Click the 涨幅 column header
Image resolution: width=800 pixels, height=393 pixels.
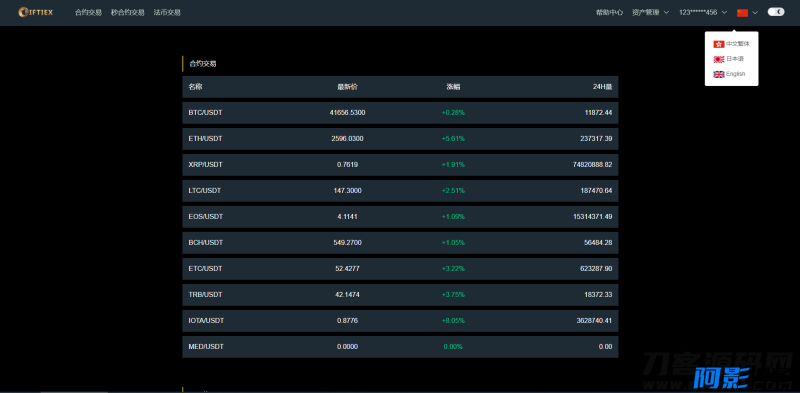tap(453, 87)
